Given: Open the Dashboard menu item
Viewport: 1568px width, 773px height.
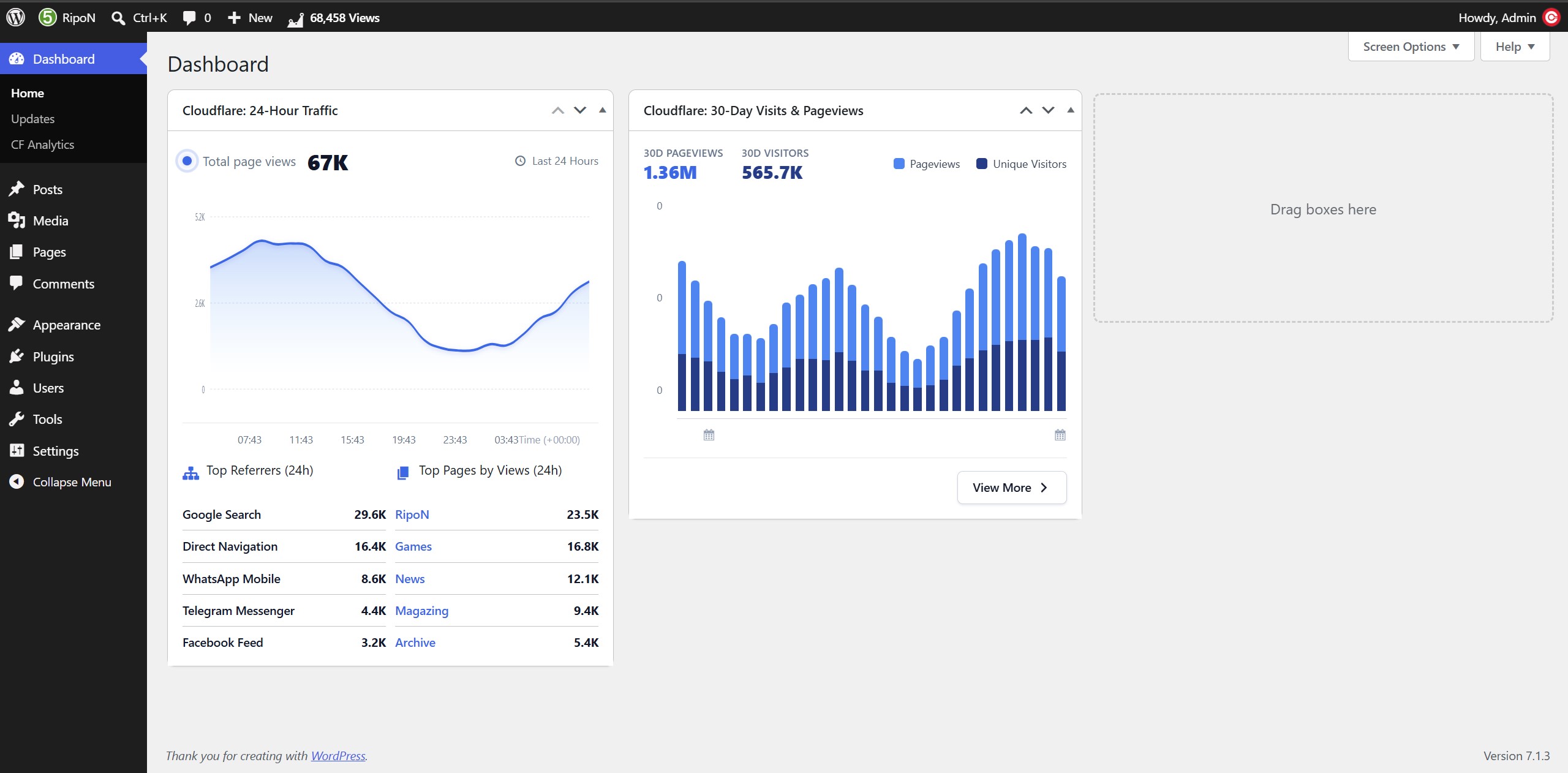Looking at the screenshot, I should (x=73, y=59).
